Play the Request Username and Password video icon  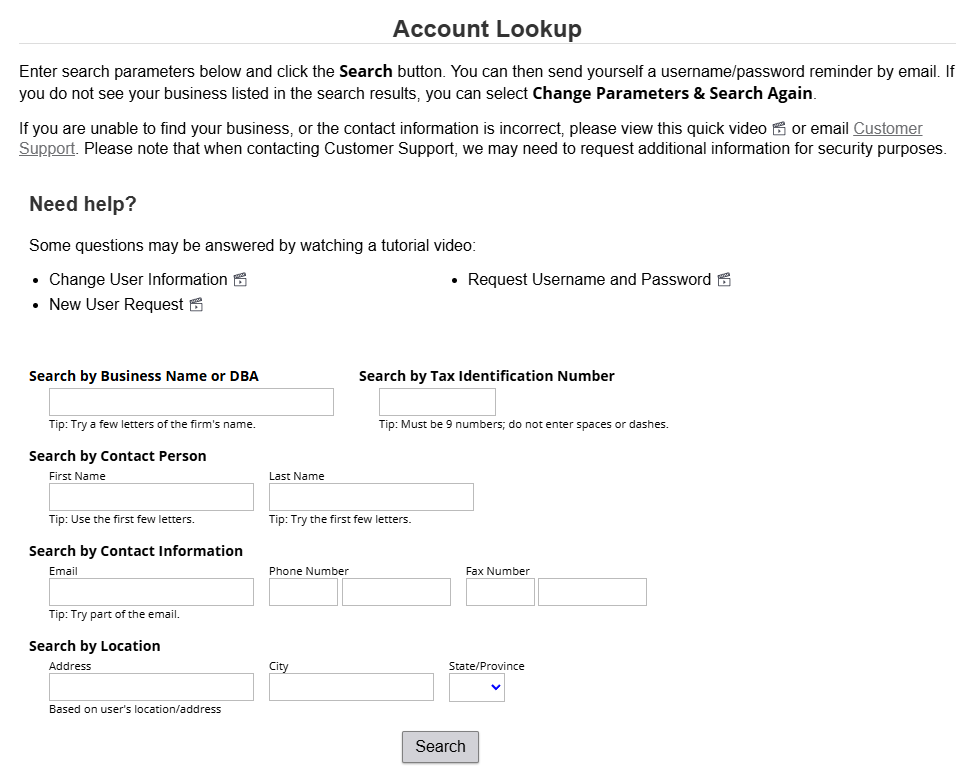pos(724,280)
